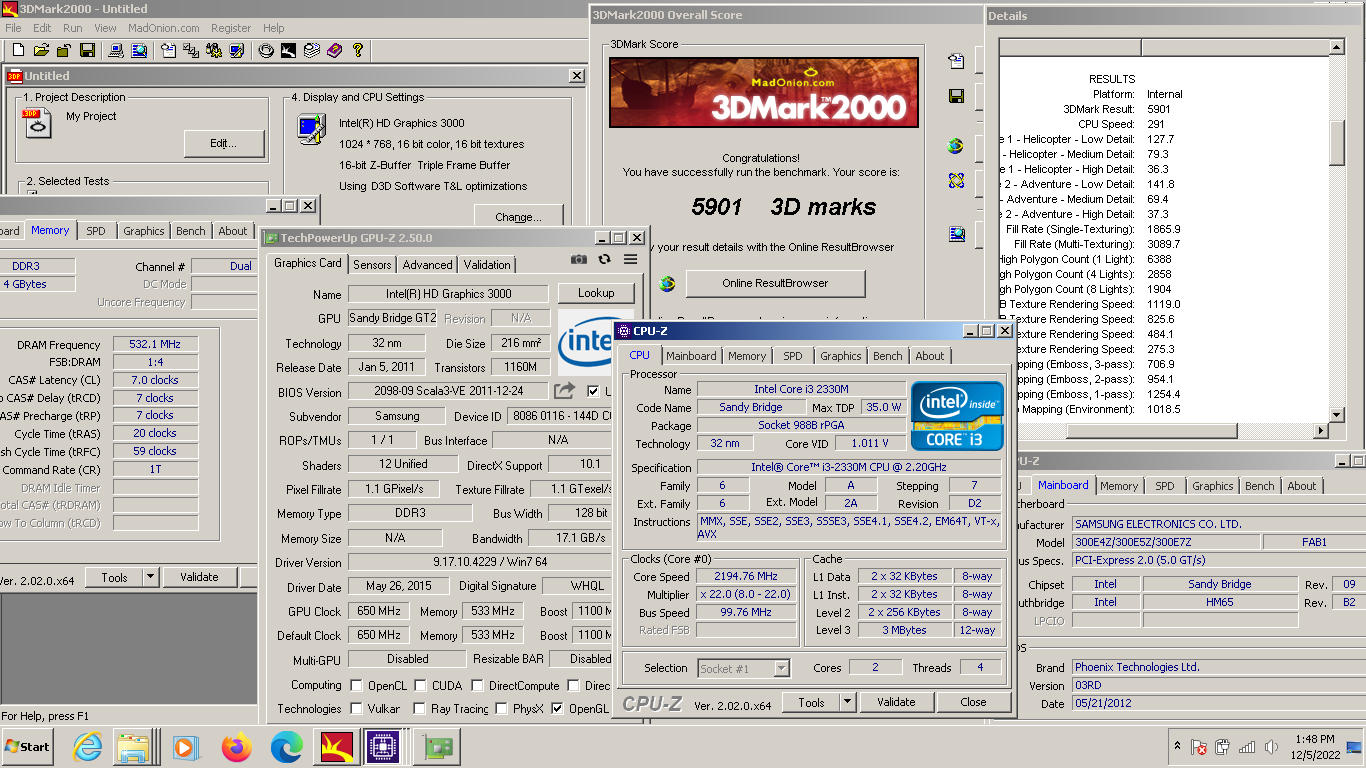Click the Online ResultBrowser button
This screenshot has width=1366, height=768.
tap(775, 283)
